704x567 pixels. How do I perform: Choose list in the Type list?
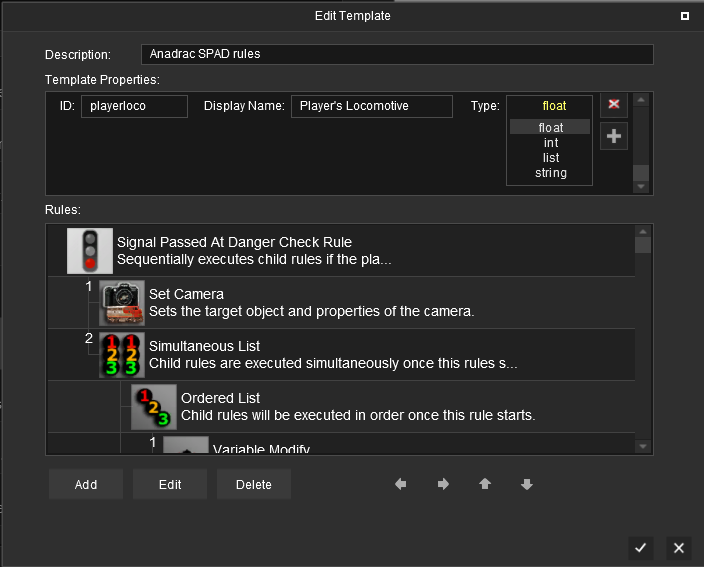[550, 158]
